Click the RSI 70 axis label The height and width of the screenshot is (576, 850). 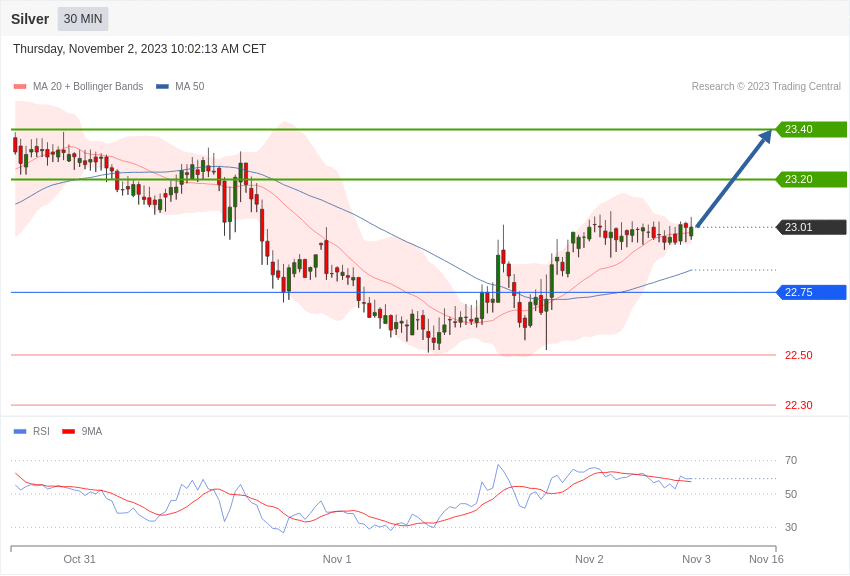click(791, 461)
